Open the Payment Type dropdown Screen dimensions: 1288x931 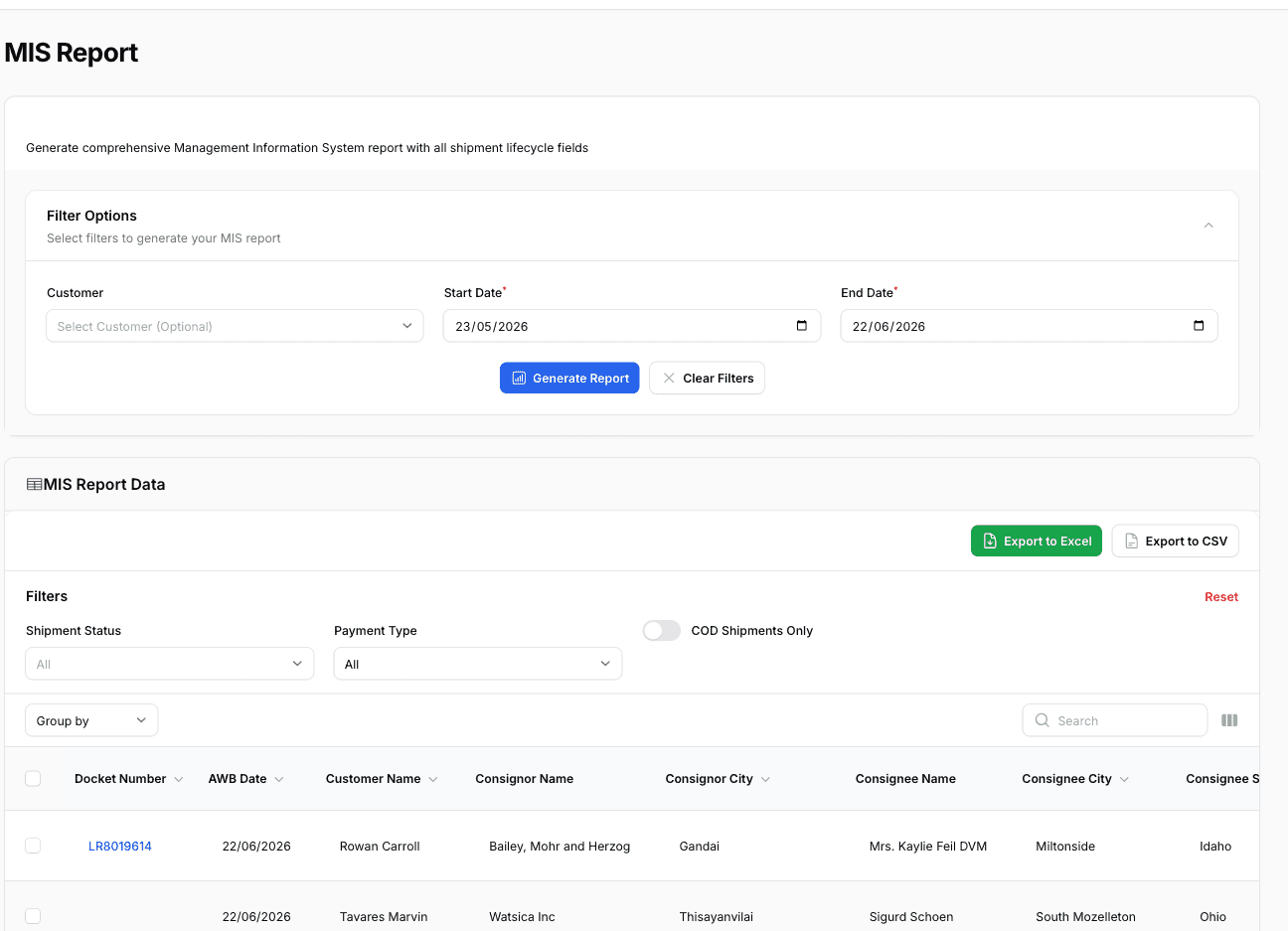click(478, 664)
